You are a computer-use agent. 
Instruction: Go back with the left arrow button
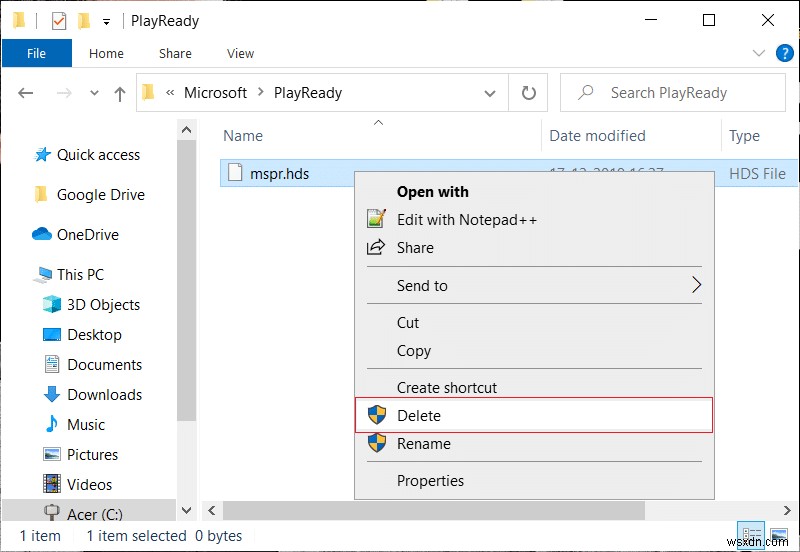(x=26, y=93)
